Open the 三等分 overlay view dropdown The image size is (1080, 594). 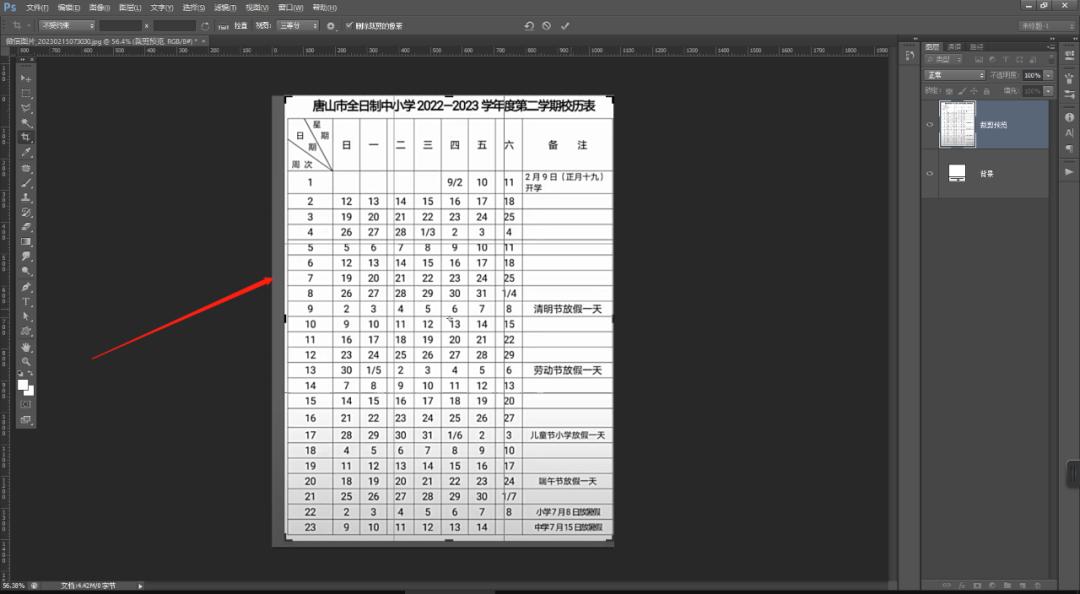coord(298,25)
